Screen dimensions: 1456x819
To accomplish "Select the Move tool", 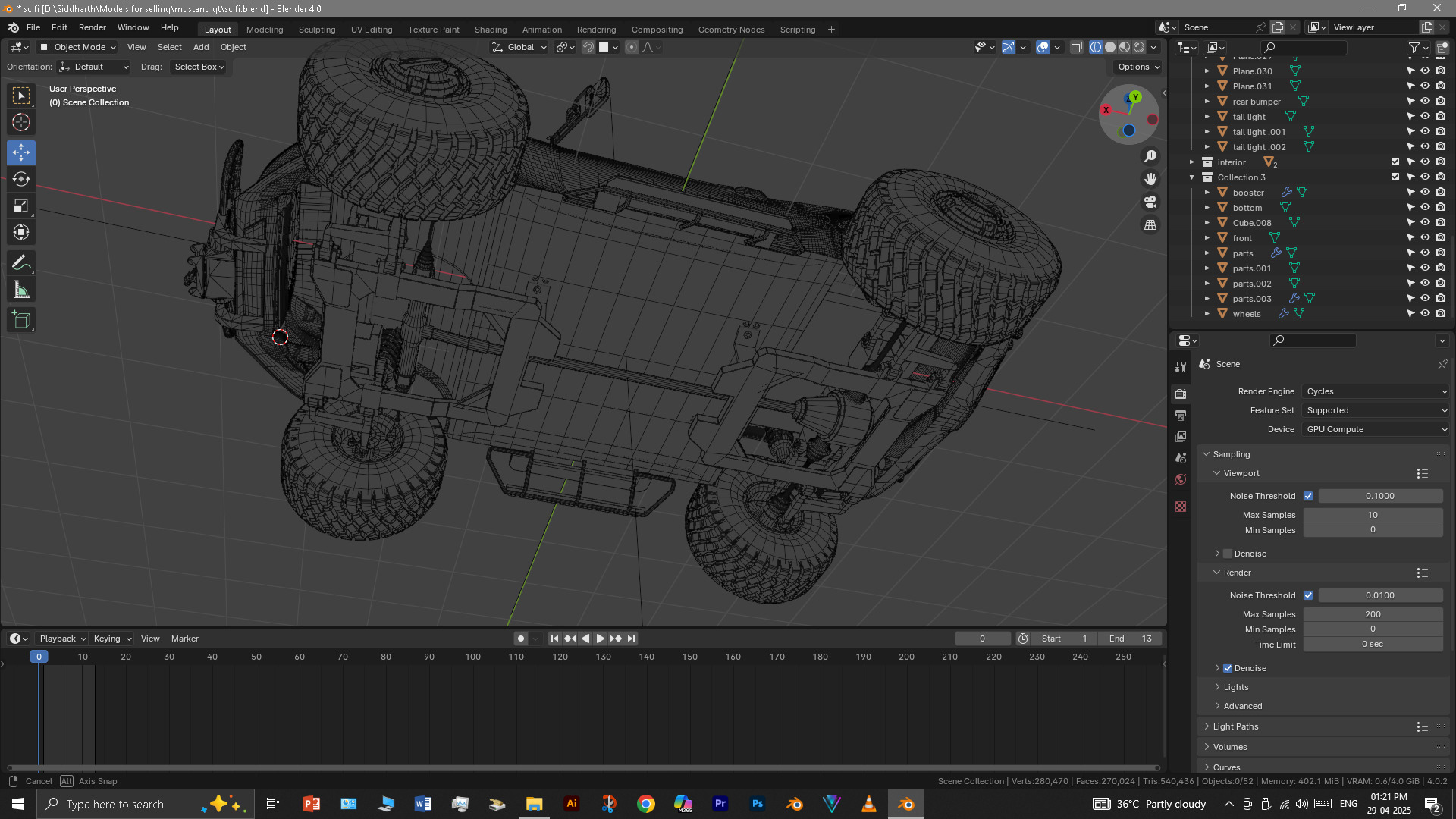I will point(21,152).
